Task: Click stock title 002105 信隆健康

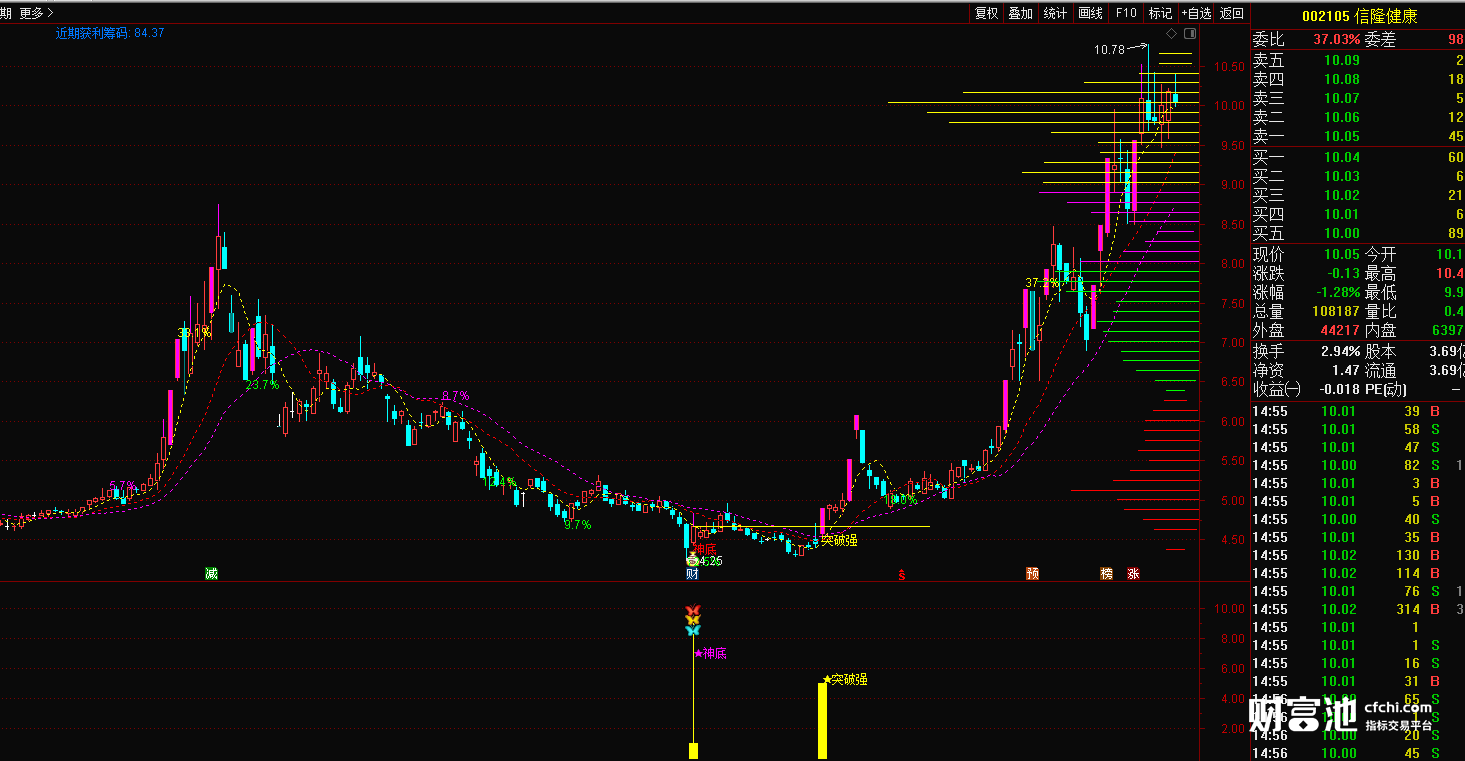Action: [x=1359, y=16]
